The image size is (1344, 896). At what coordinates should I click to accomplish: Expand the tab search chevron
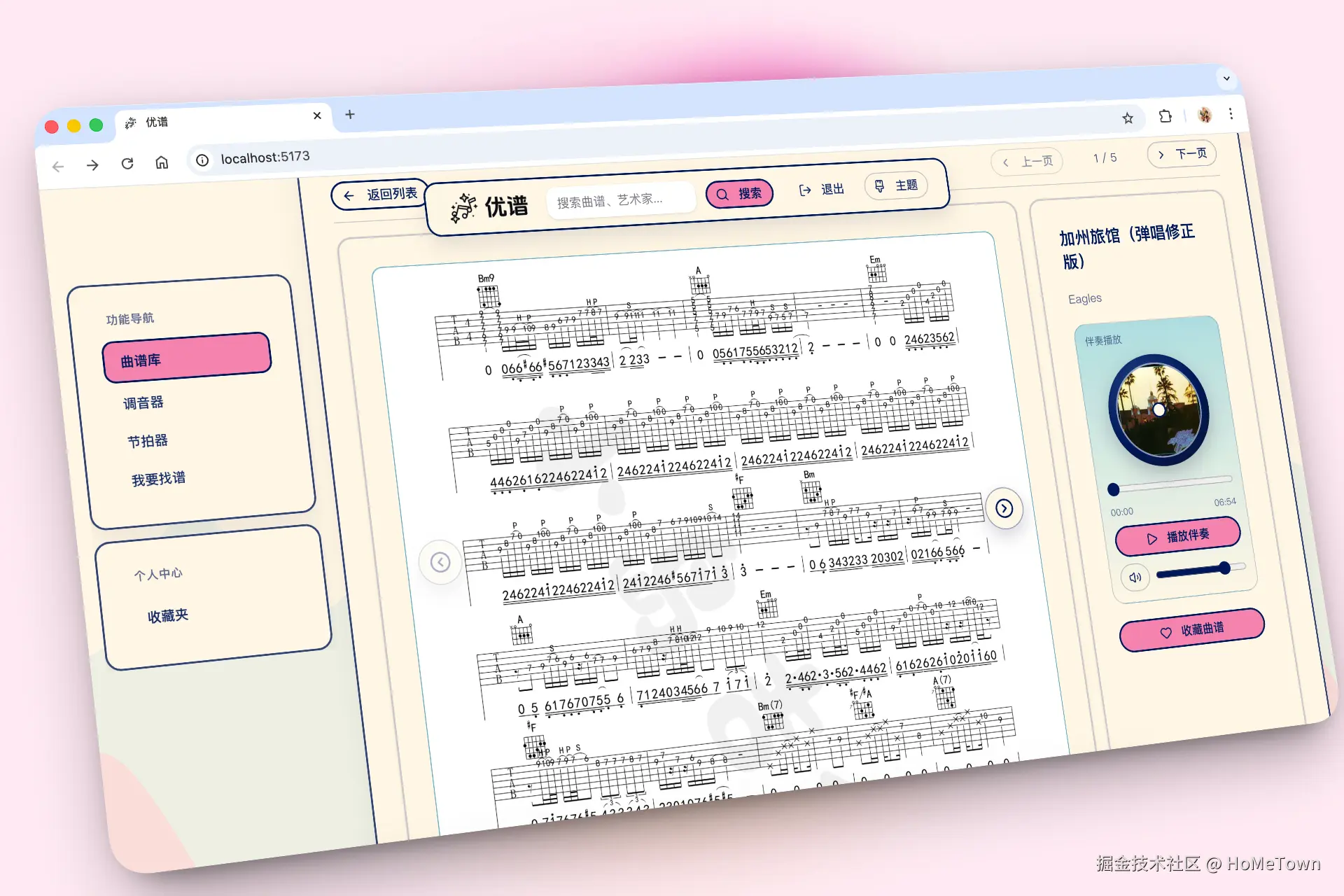click(x=1226, y=78)
